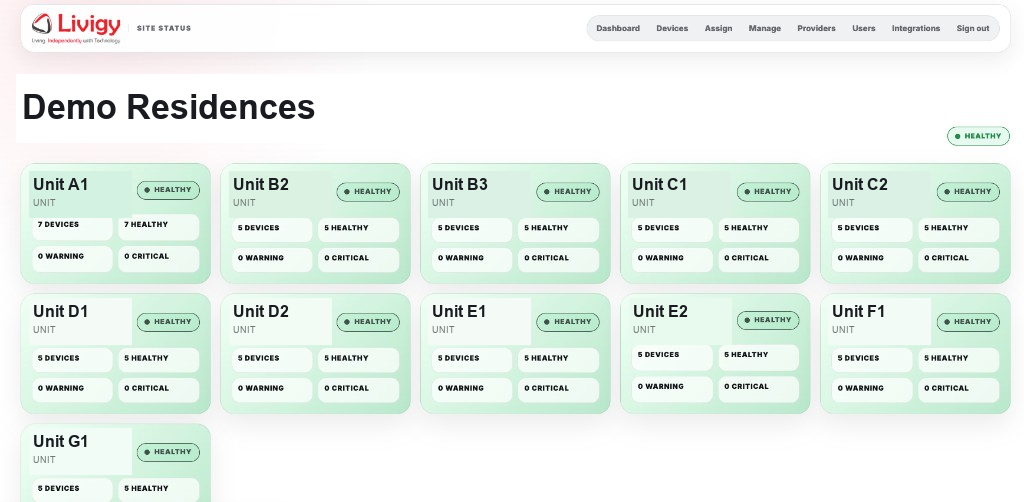Viewport: 1024px width, 502px height.
Task: Click the Unit E2 HEALTHY badge
Action: tap(769, 321)
